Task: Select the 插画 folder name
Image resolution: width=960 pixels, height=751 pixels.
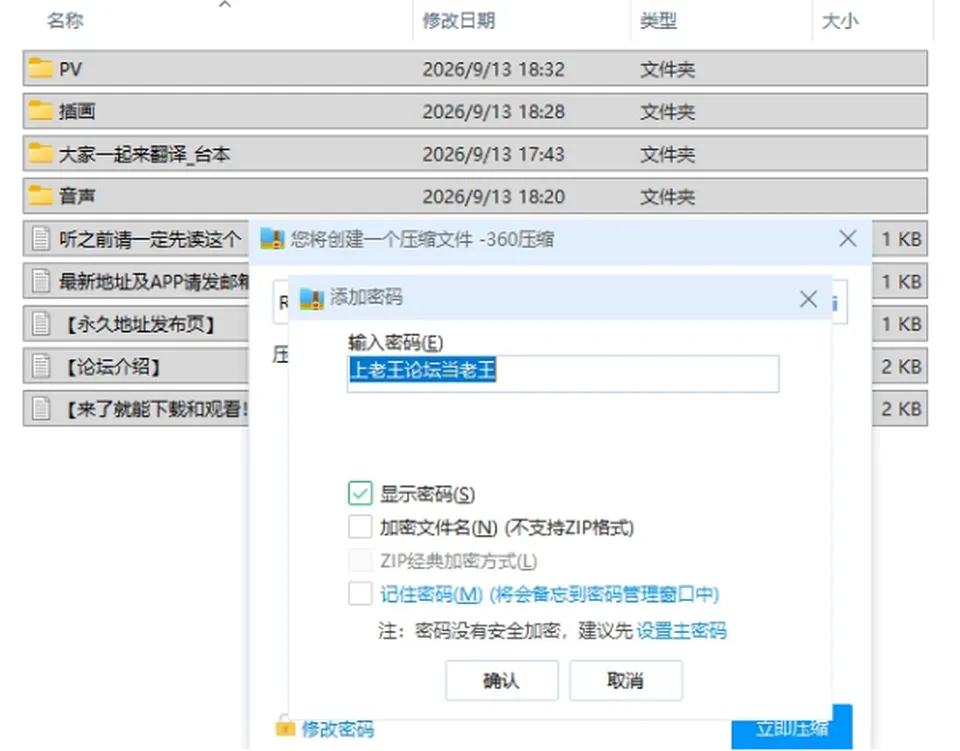Action: [x=77, y=111]
